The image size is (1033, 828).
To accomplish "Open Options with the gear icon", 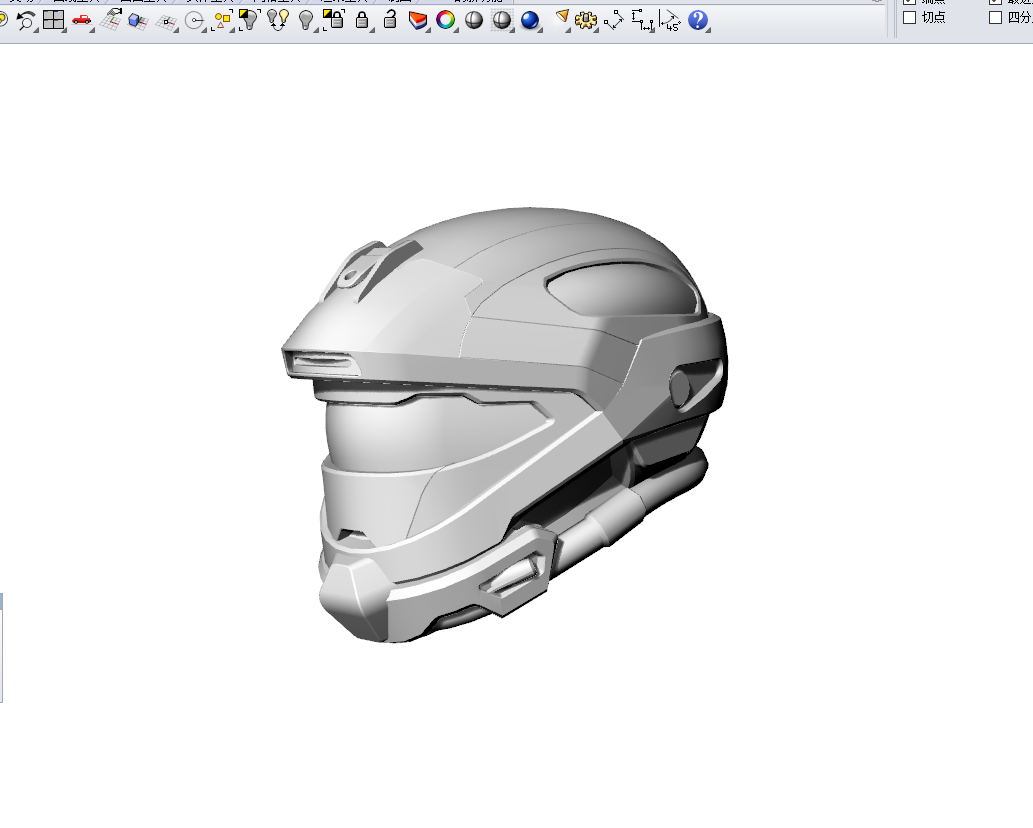I will 586,20.
